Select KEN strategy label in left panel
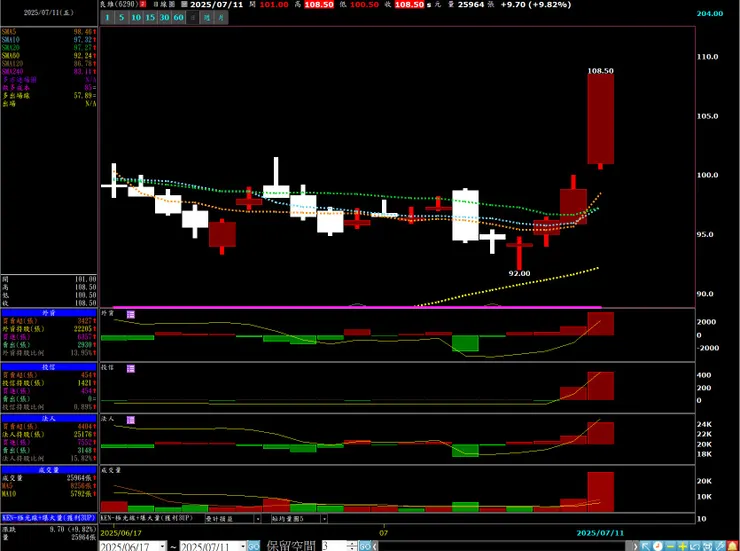740x551 pixels. coord(49,518)
